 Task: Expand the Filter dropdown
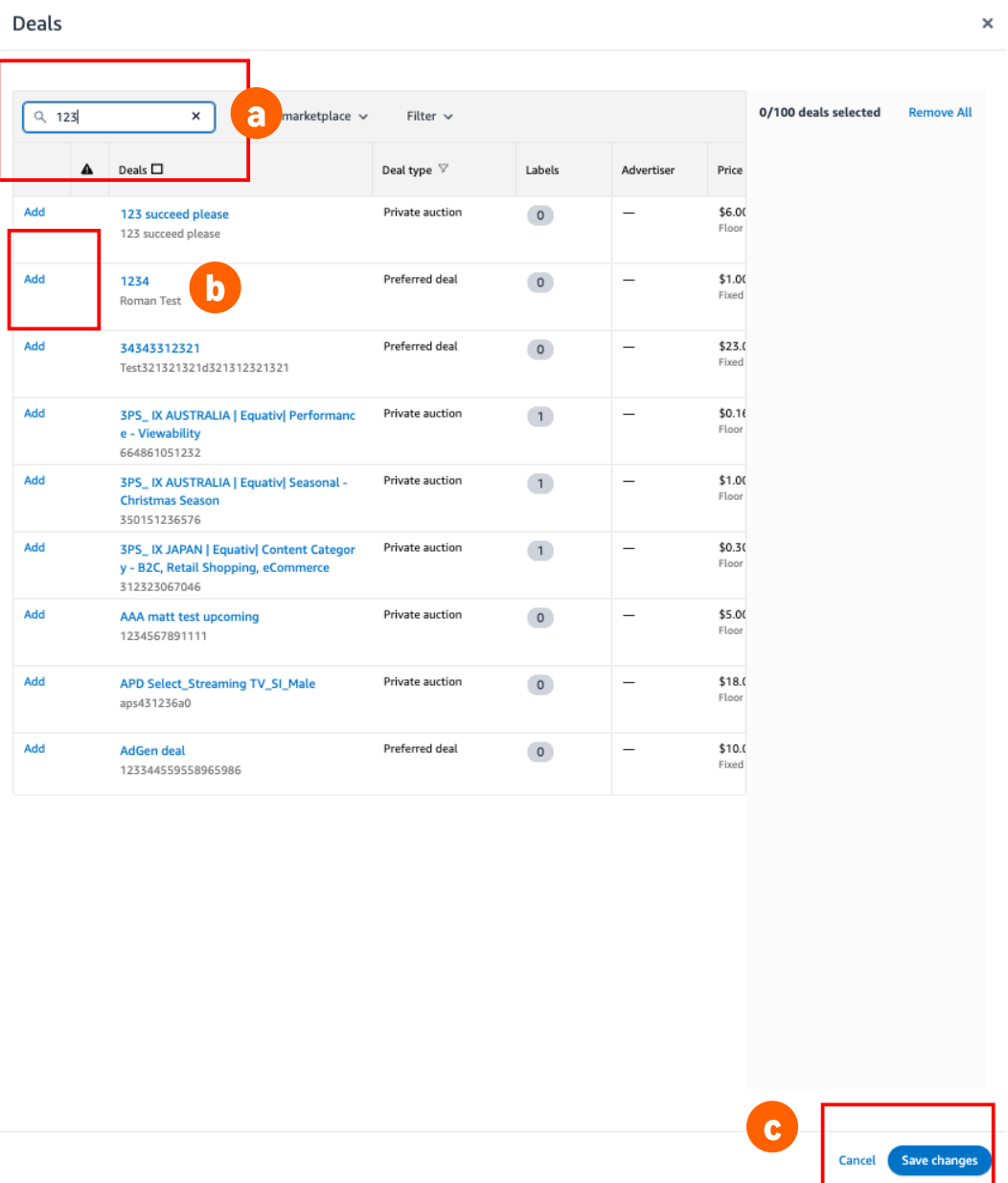click(429, 116)
